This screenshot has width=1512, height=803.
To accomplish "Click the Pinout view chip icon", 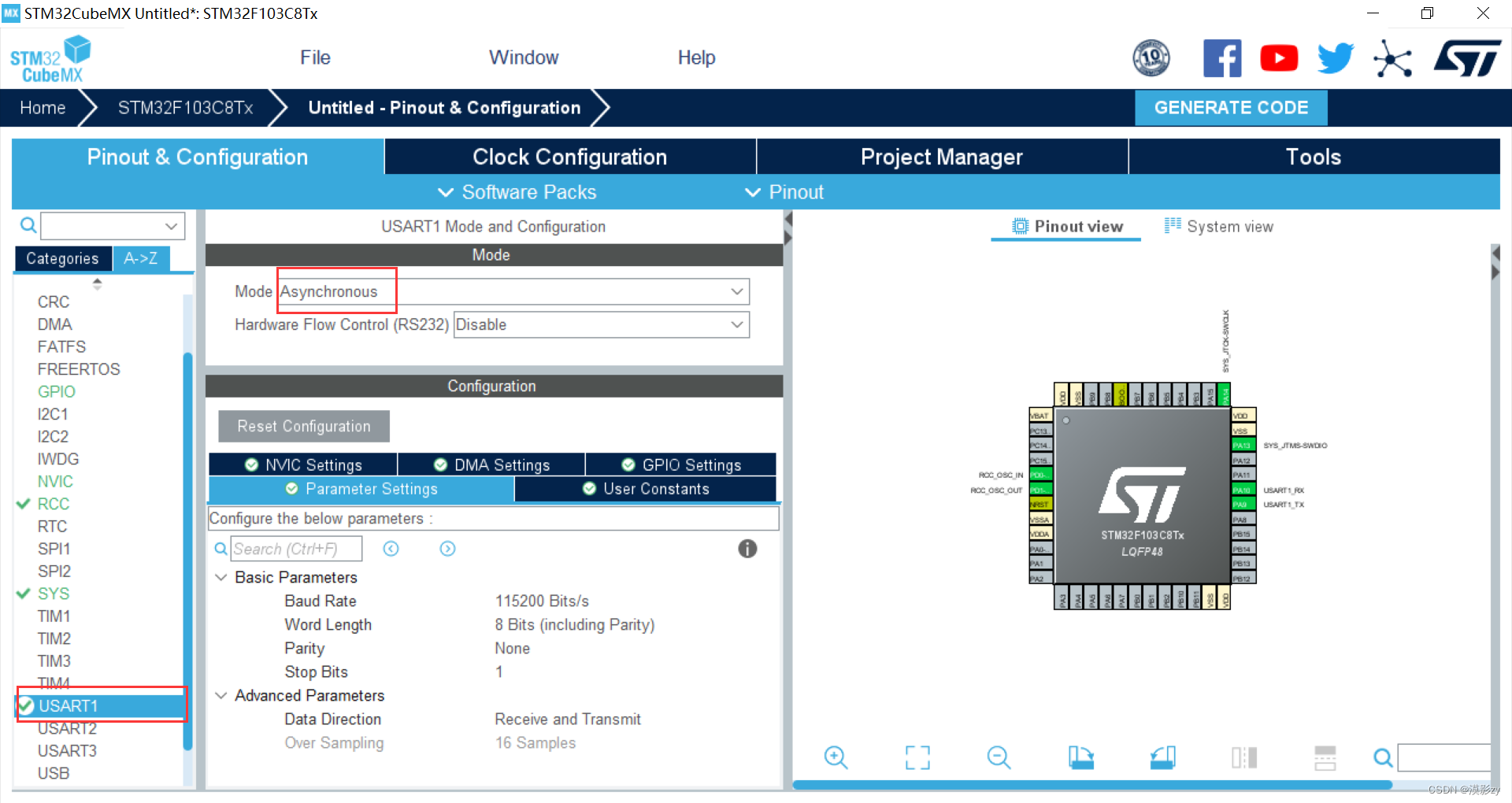I will pos(1021,226).
